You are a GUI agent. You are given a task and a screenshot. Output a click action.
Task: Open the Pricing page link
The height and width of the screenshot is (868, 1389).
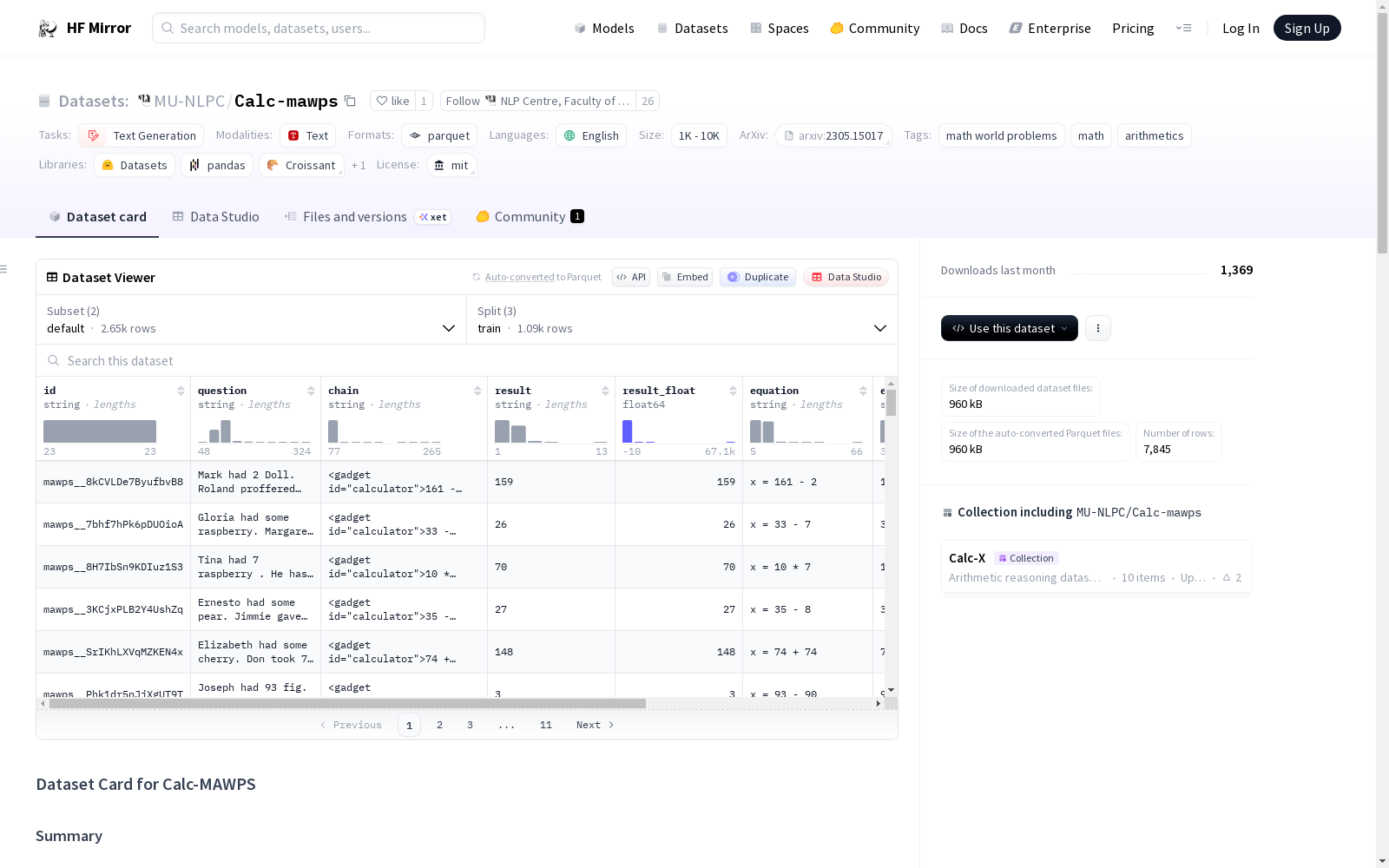(x=1133, y=28)
